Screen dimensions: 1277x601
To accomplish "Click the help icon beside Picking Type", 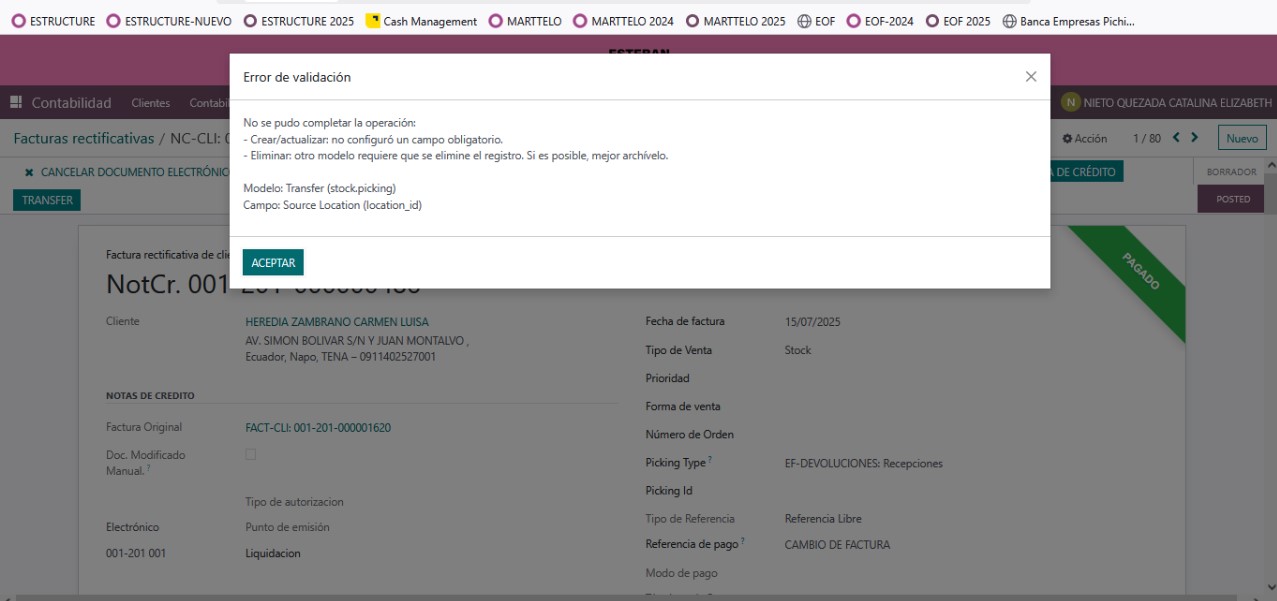I will pyautogui.click(x=710, y=460).
